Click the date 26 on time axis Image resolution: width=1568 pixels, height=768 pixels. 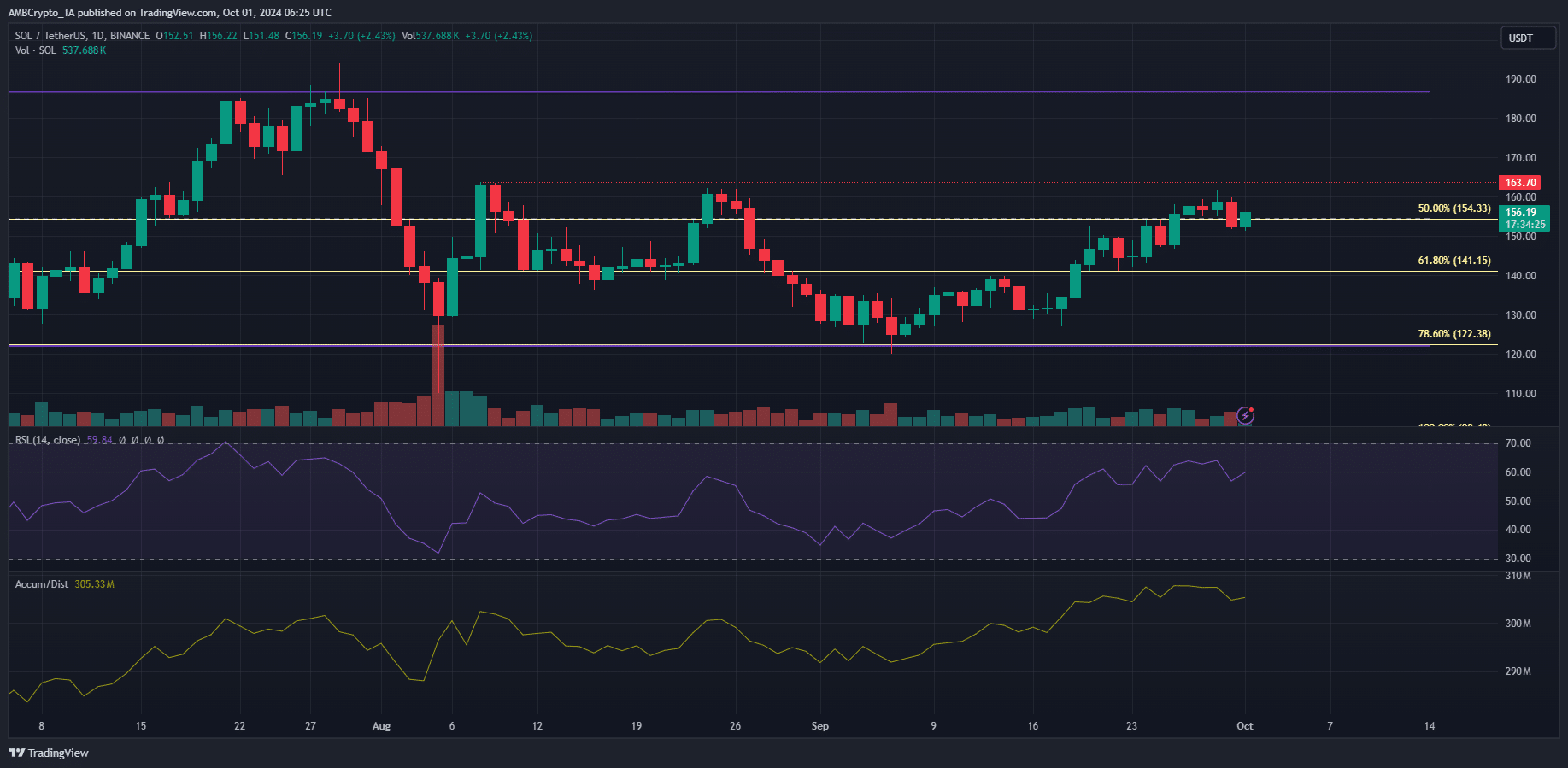735,726
